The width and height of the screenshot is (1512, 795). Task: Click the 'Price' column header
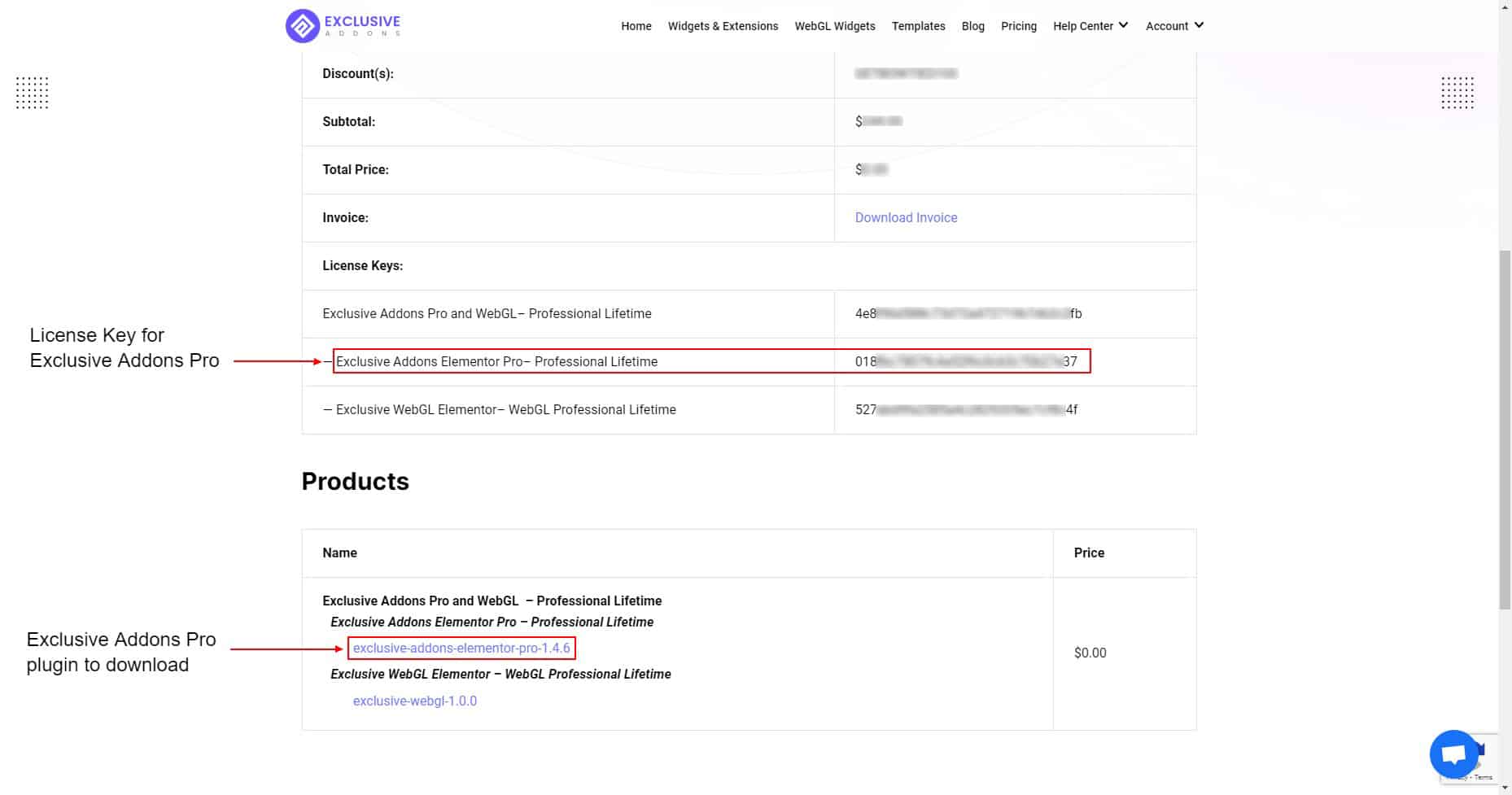click(x=1089, y=553)
